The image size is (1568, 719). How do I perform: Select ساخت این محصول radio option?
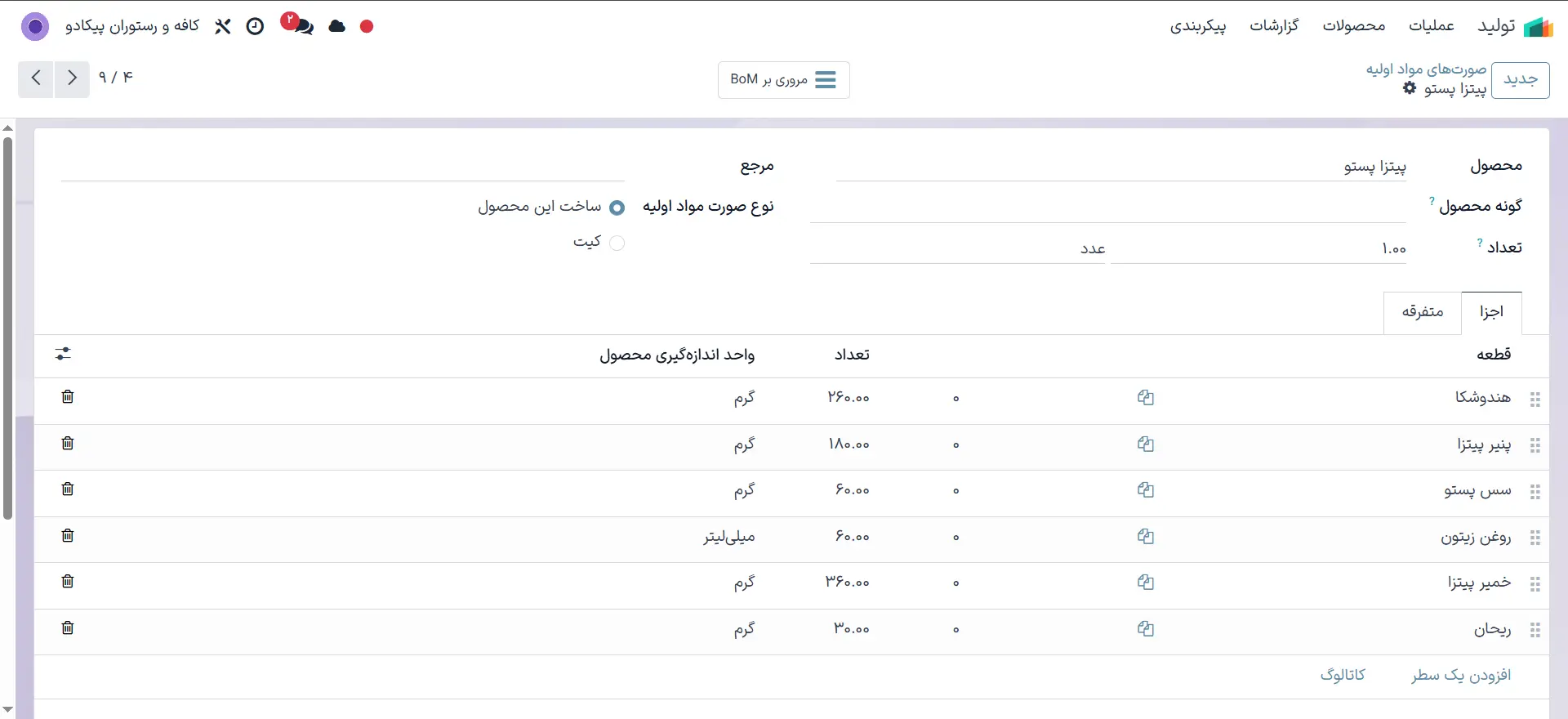617,208
